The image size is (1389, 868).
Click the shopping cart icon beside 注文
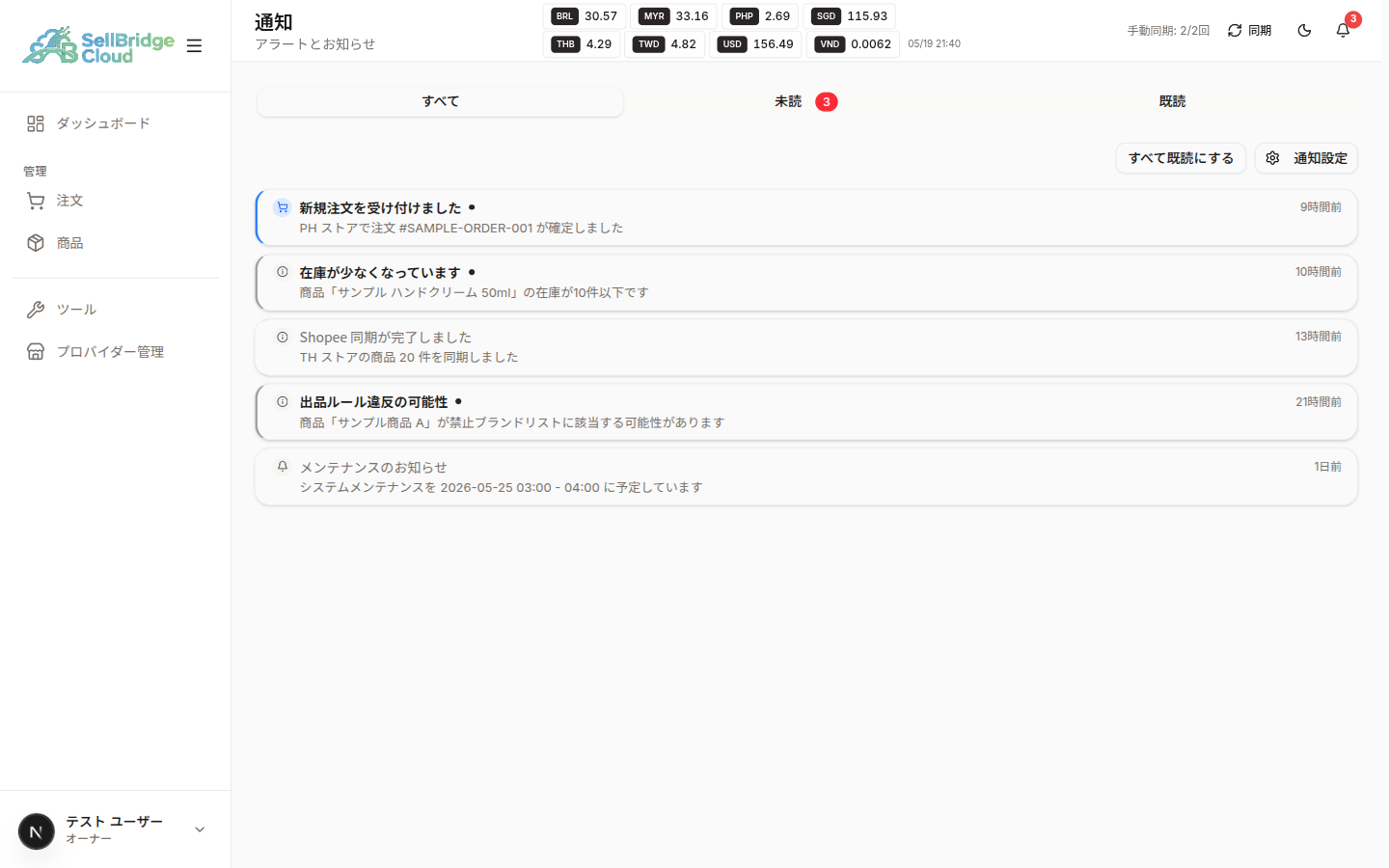[36, 201]
